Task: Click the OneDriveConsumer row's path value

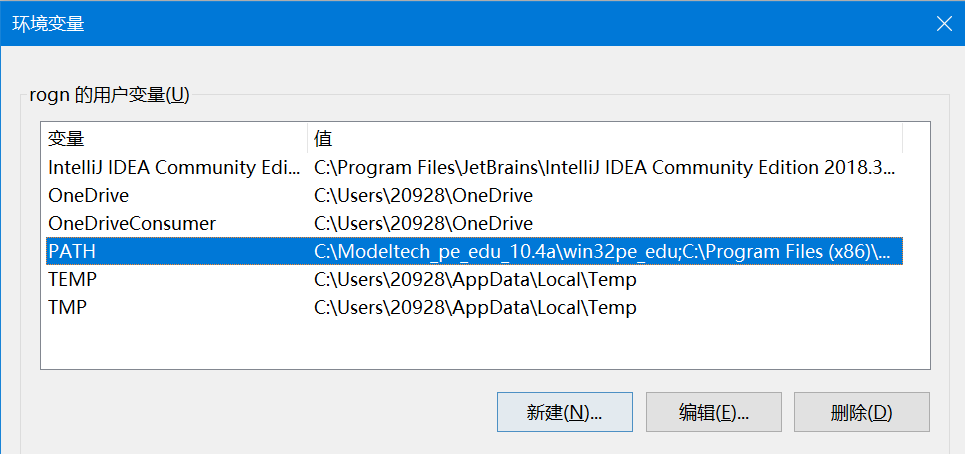Action: tap(424, 223)
